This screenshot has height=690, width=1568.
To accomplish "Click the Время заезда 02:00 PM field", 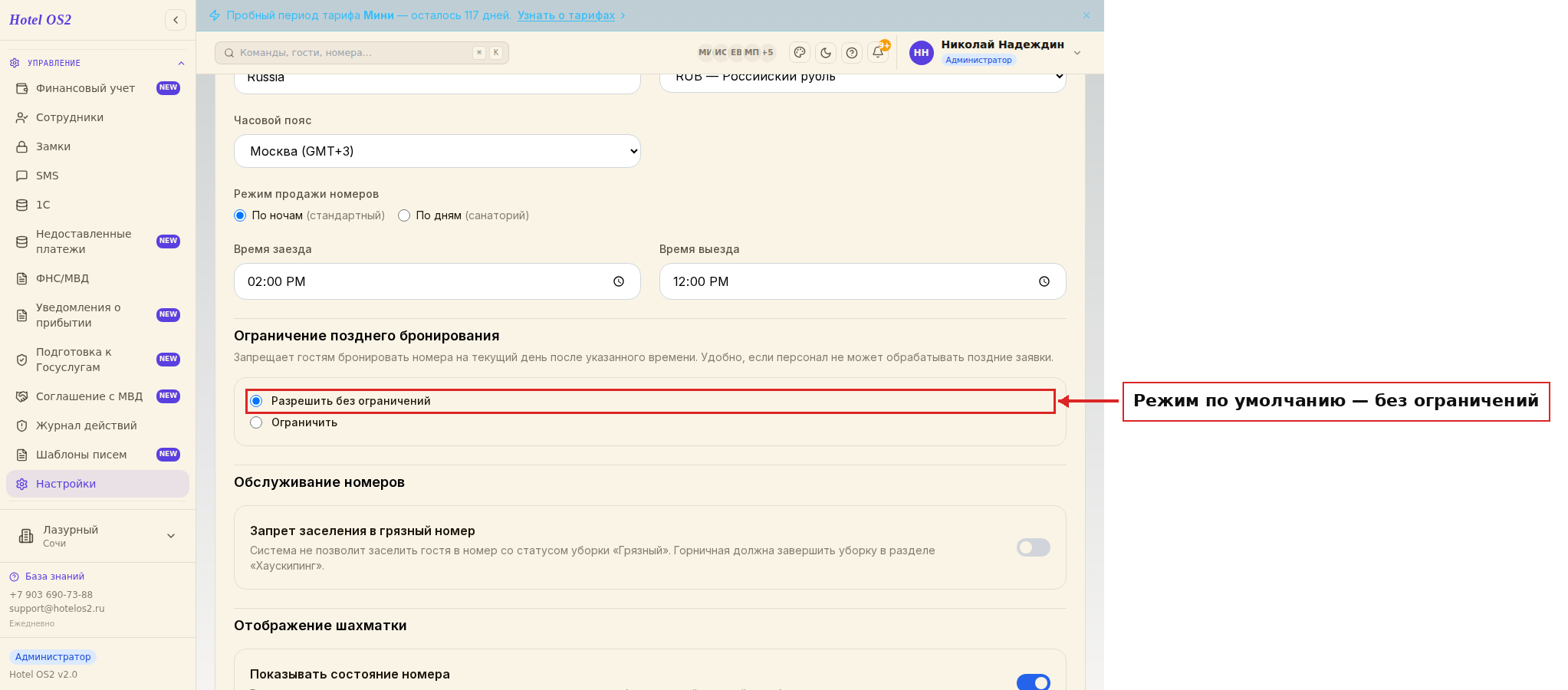I will tap(437, 281).
